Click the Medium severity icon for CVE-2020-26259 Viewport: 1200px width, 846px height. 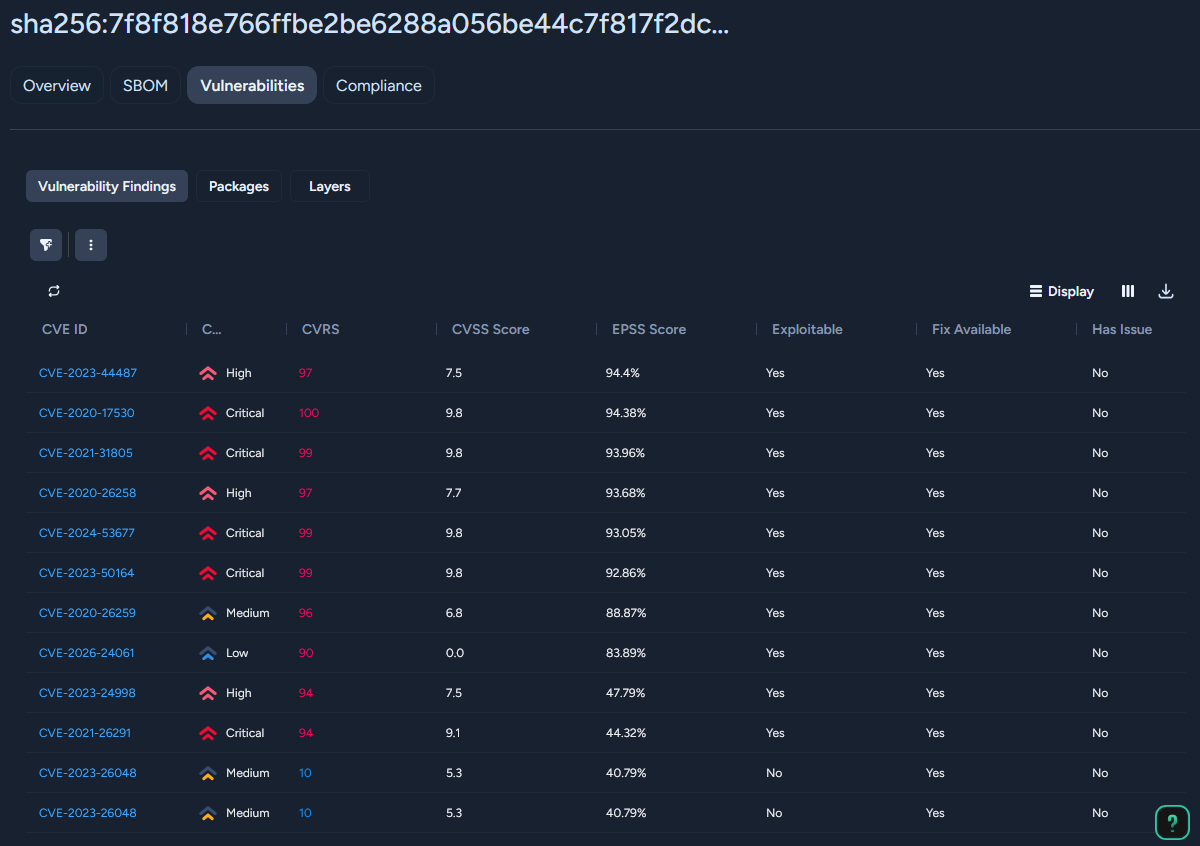tap(208, 613)
